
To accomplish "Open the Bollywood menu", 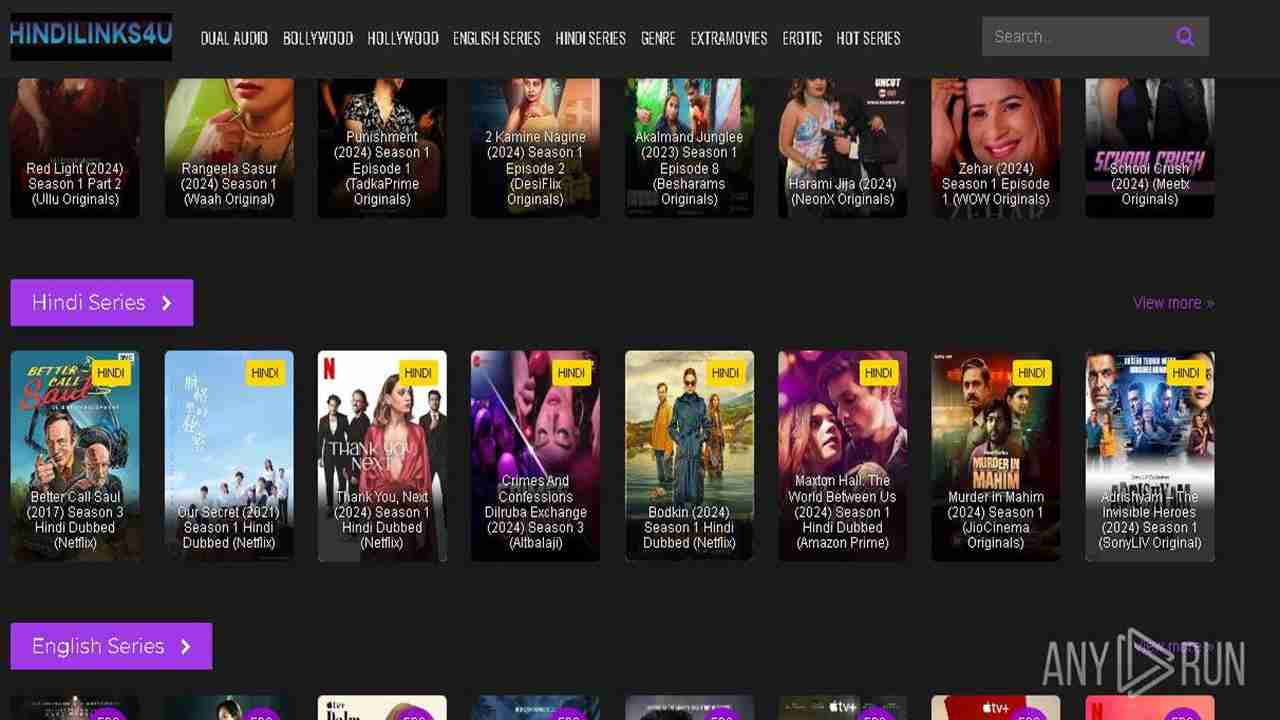I will (x=318, y=38).
